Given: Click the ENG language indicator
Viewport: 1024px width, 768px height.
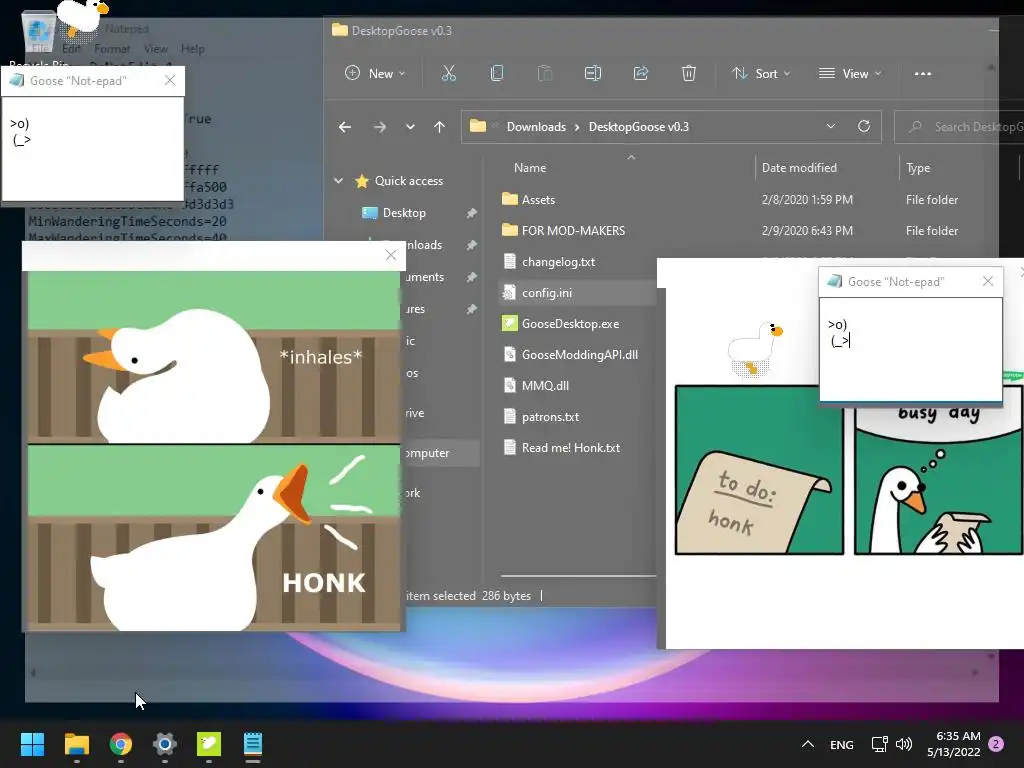Looking at the screenshot, I should [841, 744].
